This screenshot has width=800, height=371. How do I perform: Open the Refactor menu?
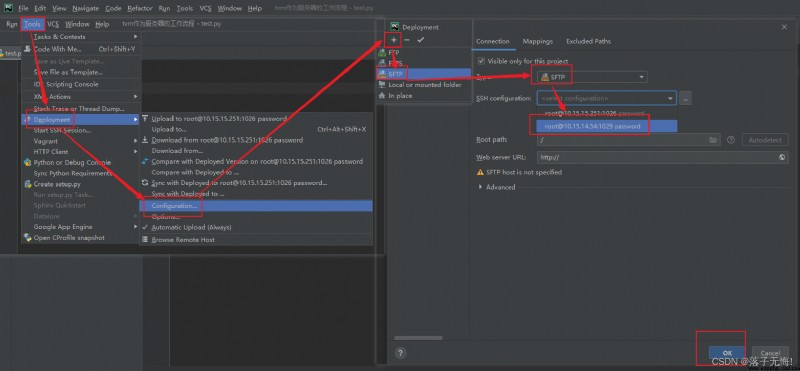coord(140,8)
